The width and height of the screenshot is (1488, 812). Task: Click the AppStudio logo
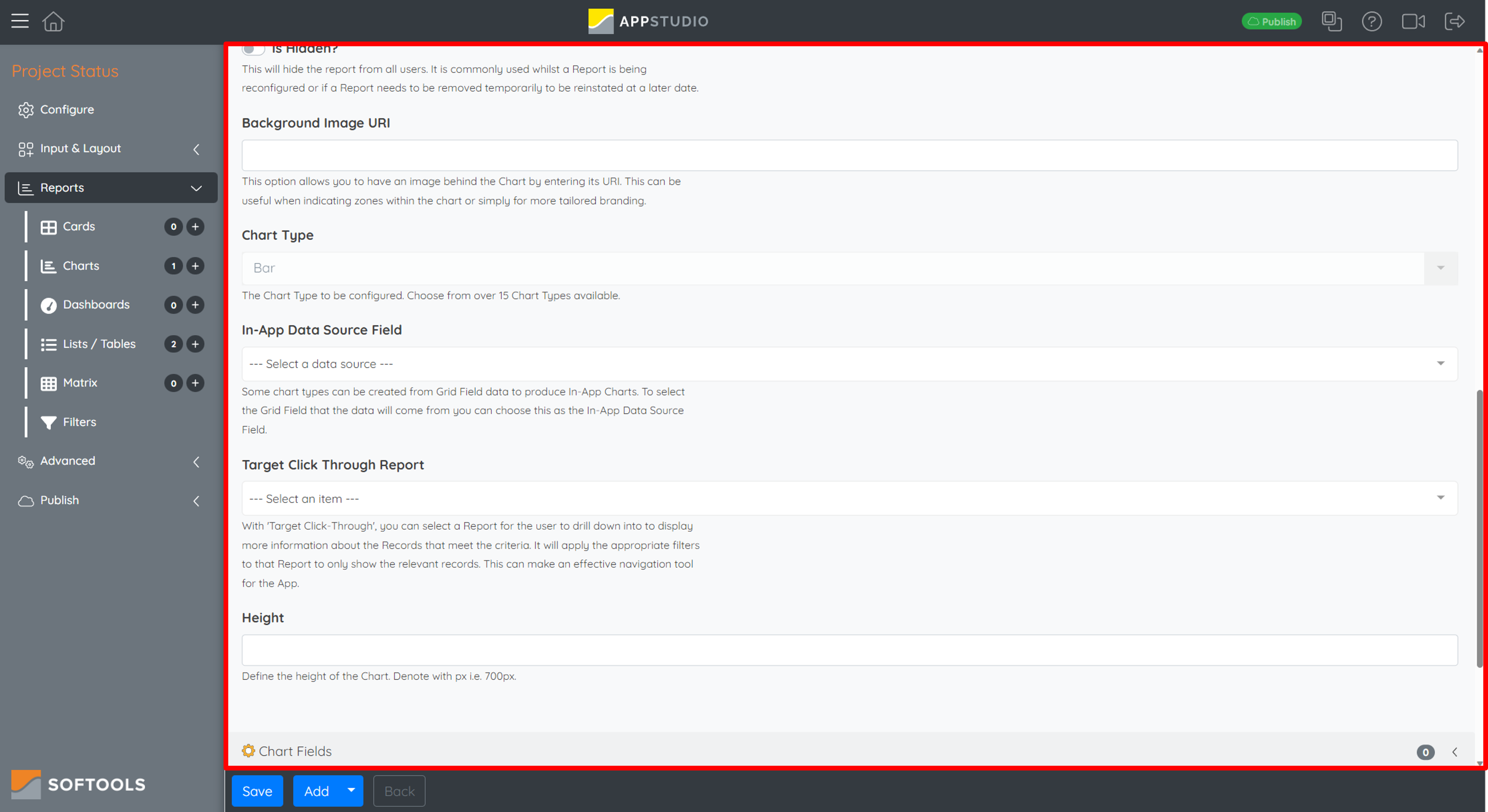648,21
